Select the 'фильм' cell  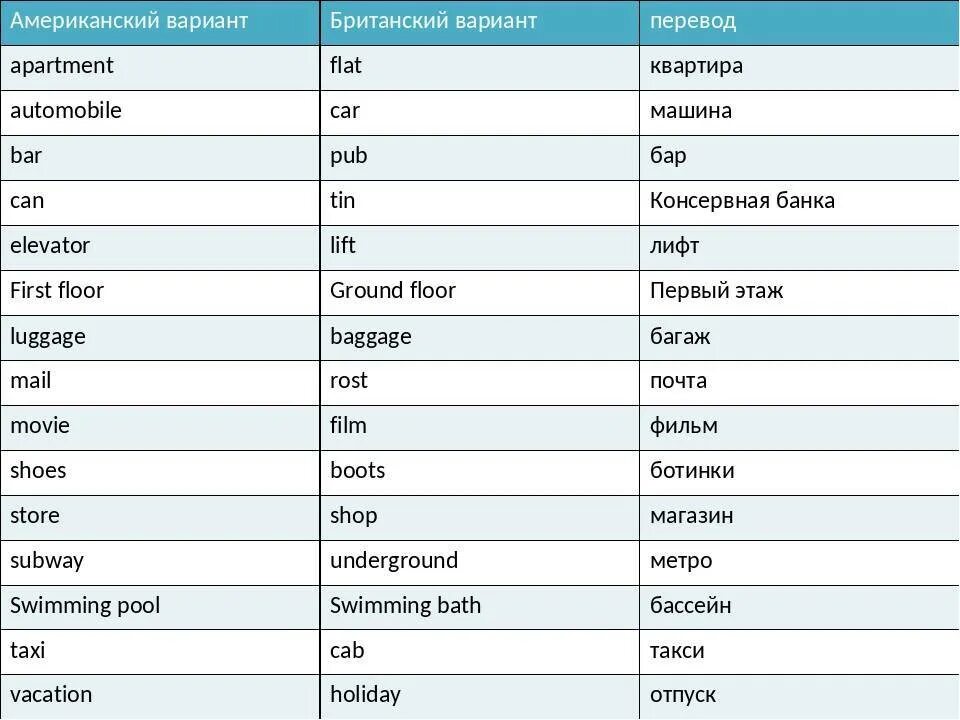click(800, 428)
